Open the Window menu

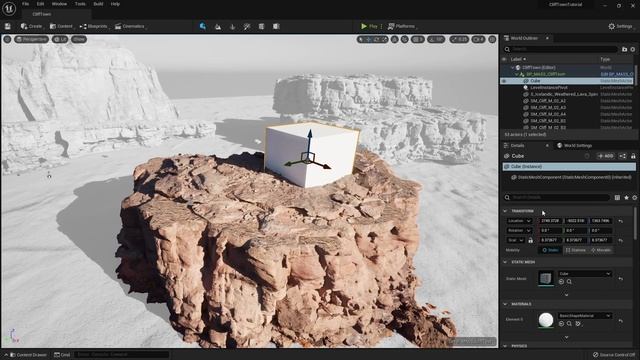(x=59, y=4)
